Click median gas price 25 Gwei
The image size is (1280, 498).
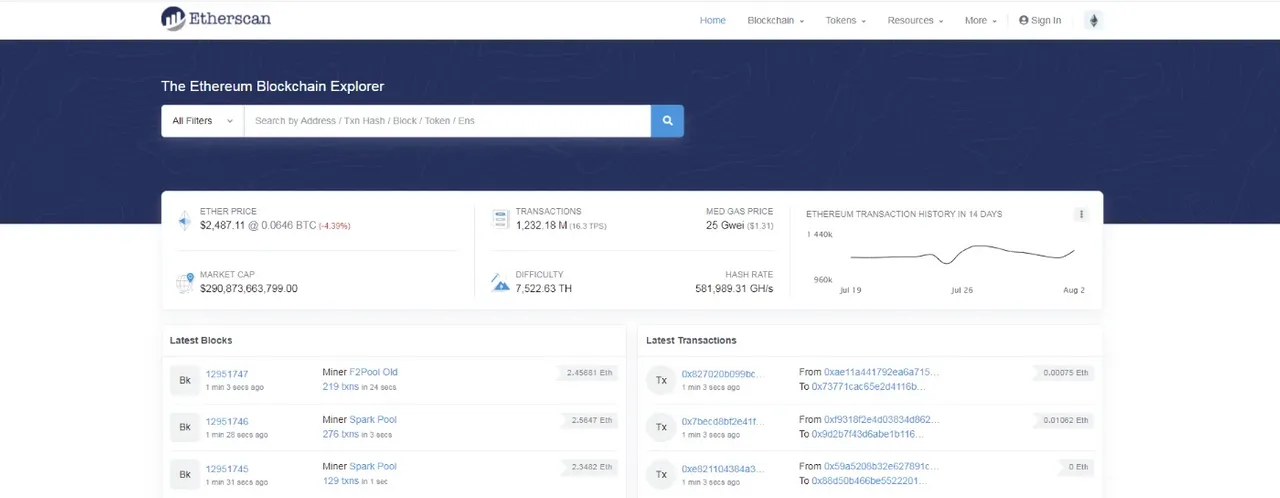click(723, 226)
